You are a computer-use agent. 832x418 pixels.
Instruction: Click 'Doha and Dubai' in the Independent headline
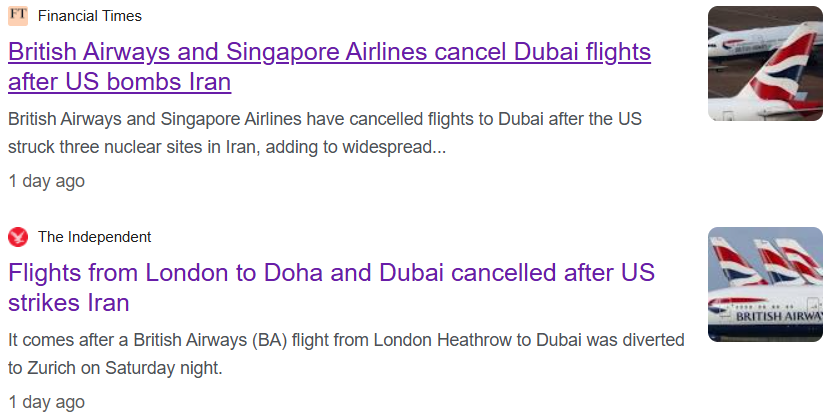coord(353,273)
